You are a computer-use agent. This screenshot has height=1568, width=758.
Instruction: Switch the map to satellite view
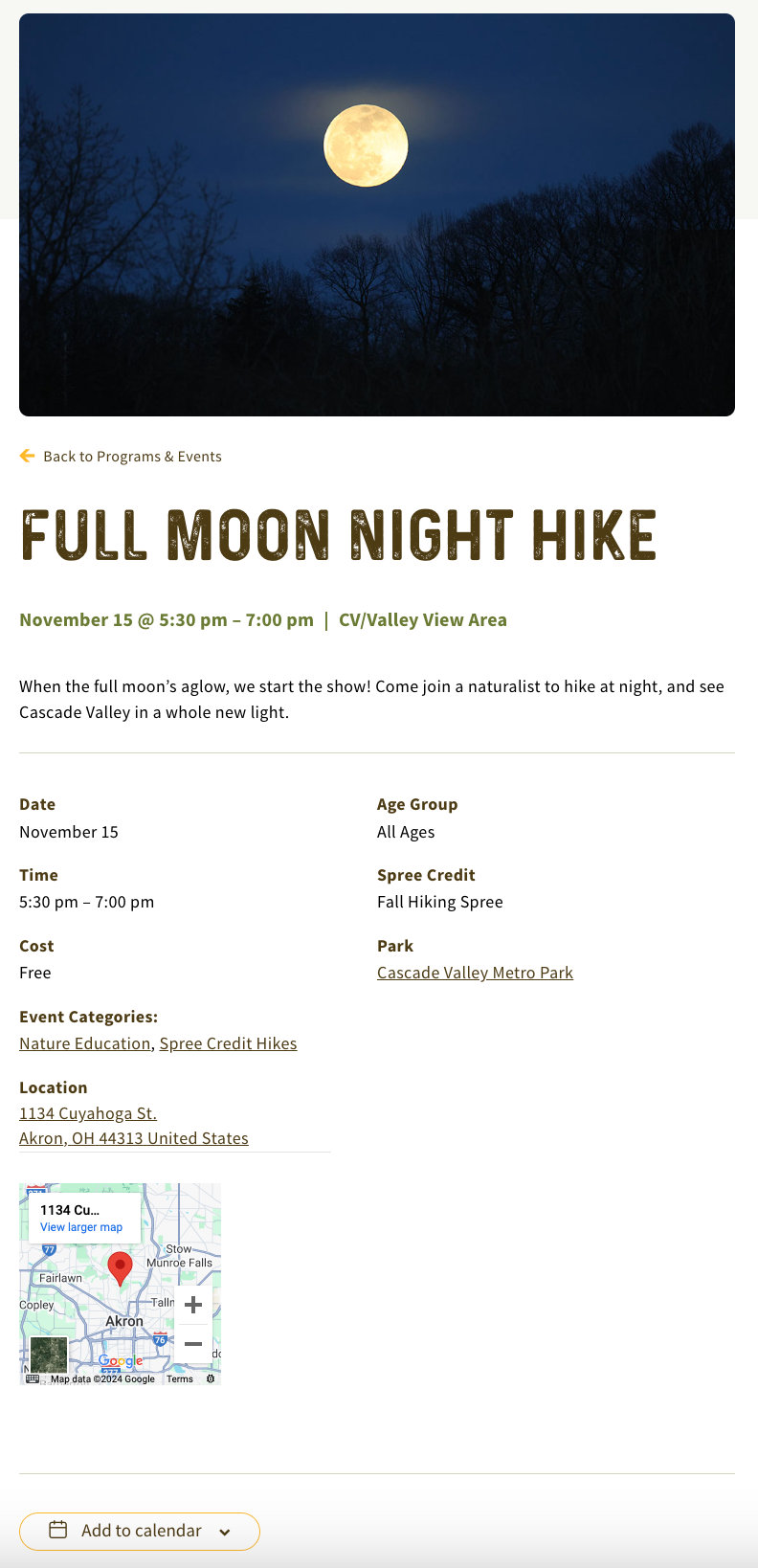[48, 1355]
